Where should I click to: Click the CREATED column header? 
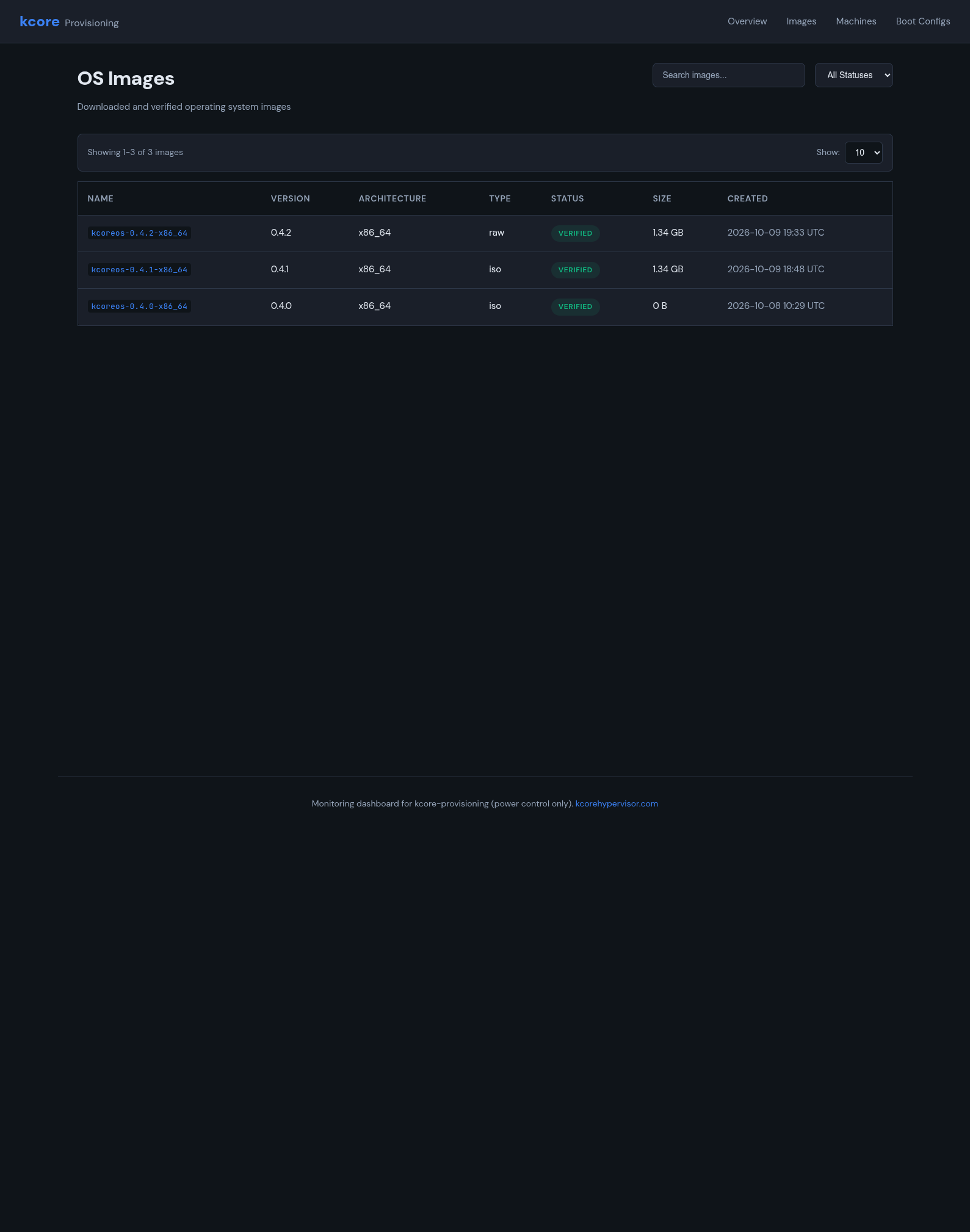click(747, 198)
